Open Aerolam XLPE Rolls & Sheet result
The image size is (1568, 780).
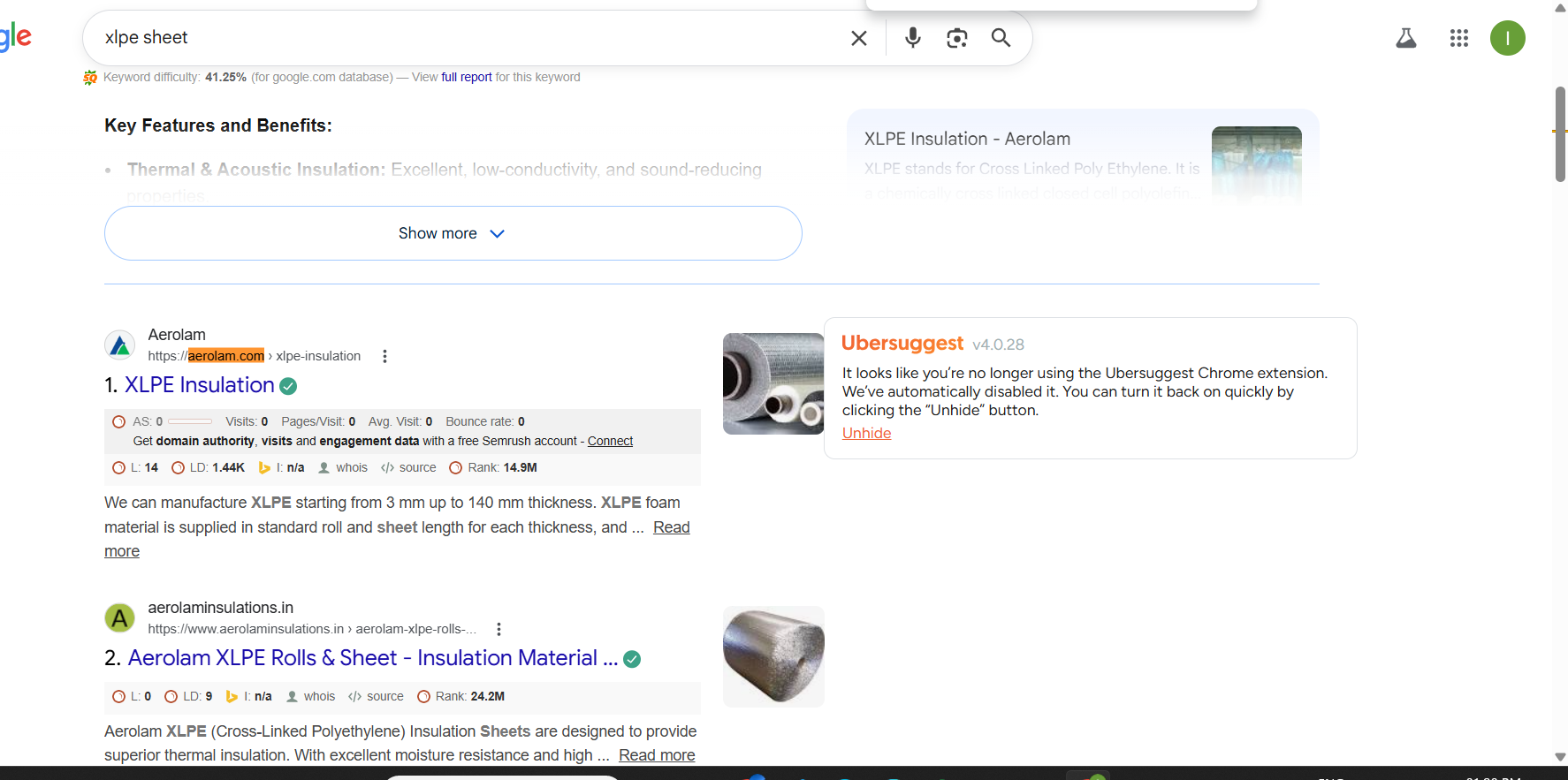coord(373,658)
